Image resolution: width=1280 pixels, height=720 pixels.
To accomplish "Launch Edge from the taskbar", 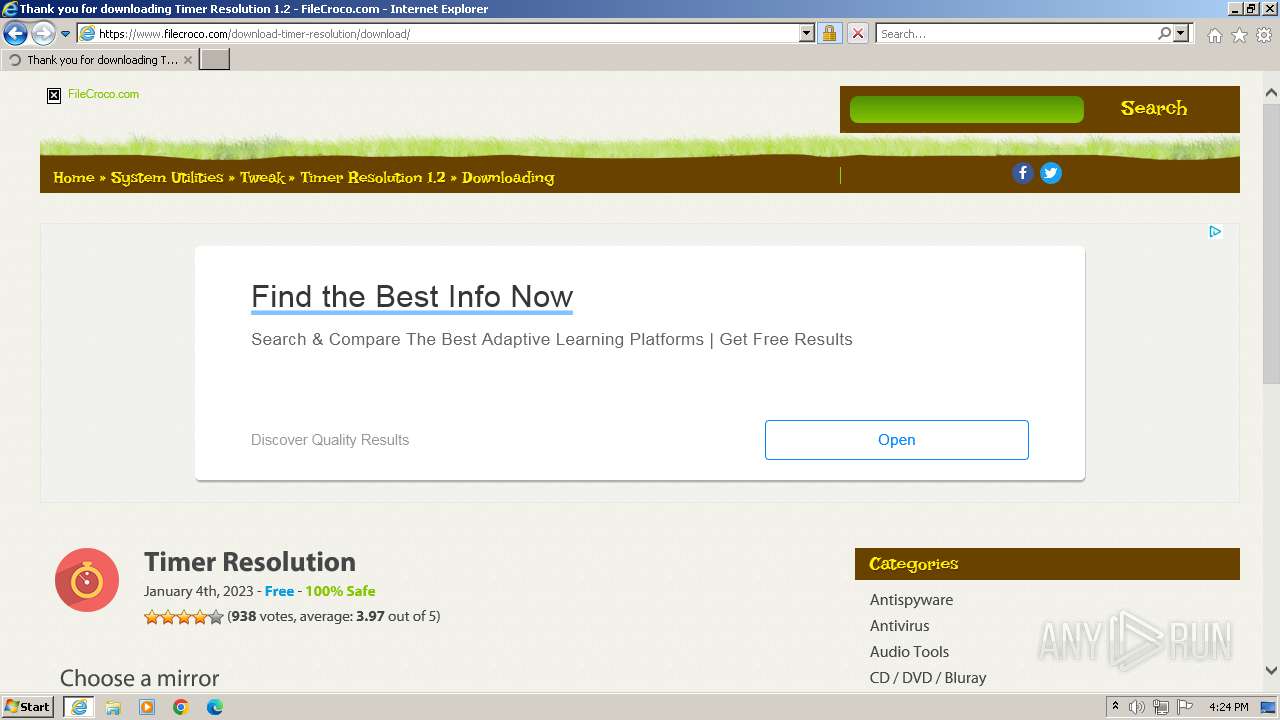I will coord(215,707).
